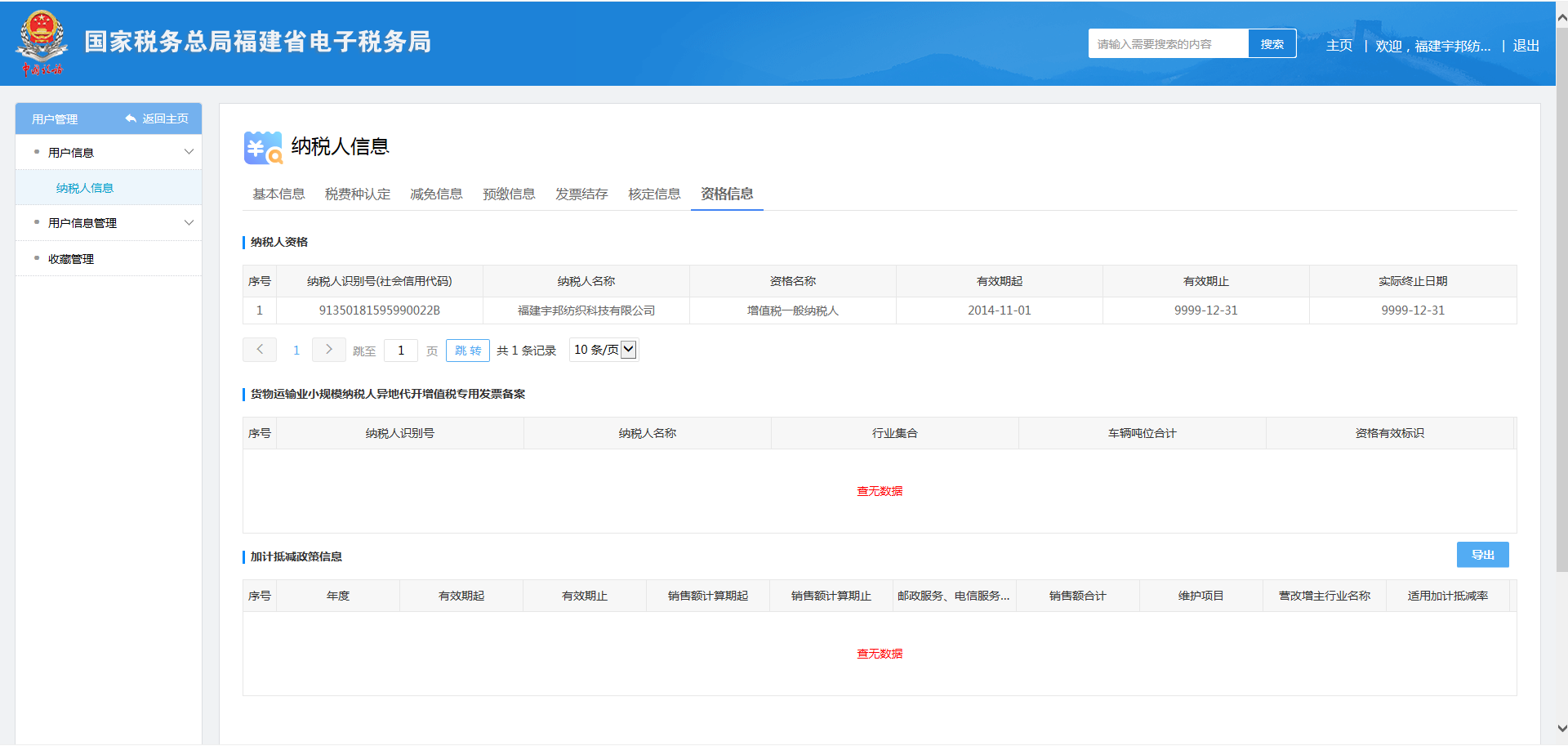This screenshot has width=1568, height=746.
Task: Switch to the 基本信息 tab
Action: click(x=278, y=194)
